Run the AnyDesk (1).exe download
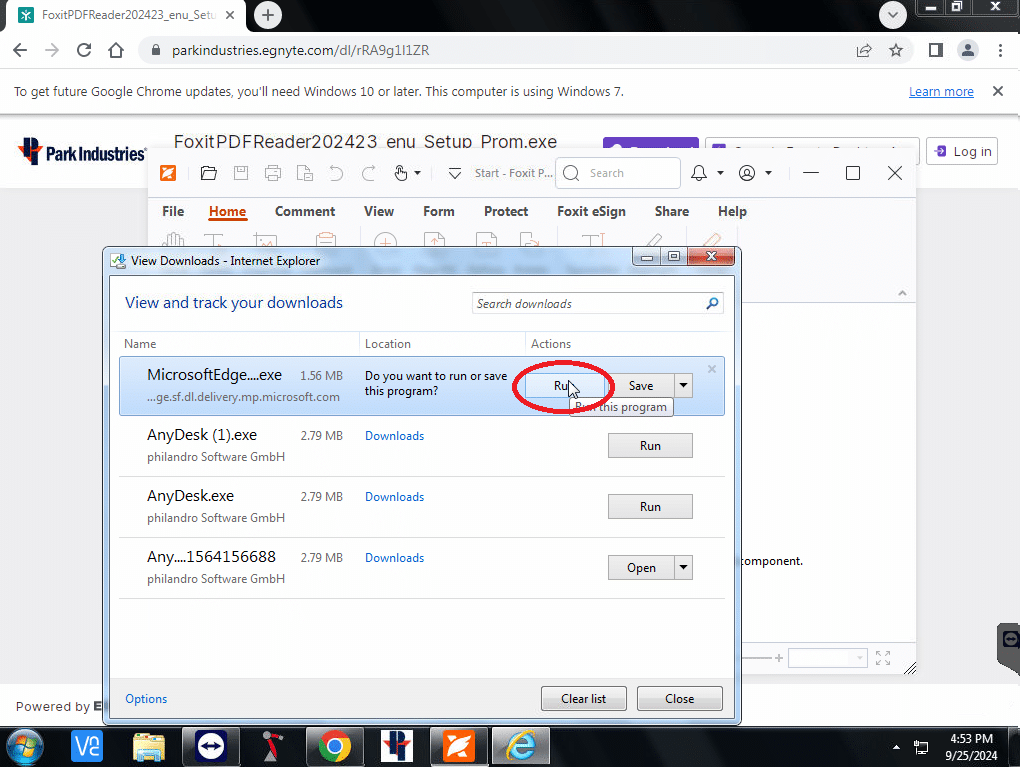1020x767 pixels. (650, 446)
